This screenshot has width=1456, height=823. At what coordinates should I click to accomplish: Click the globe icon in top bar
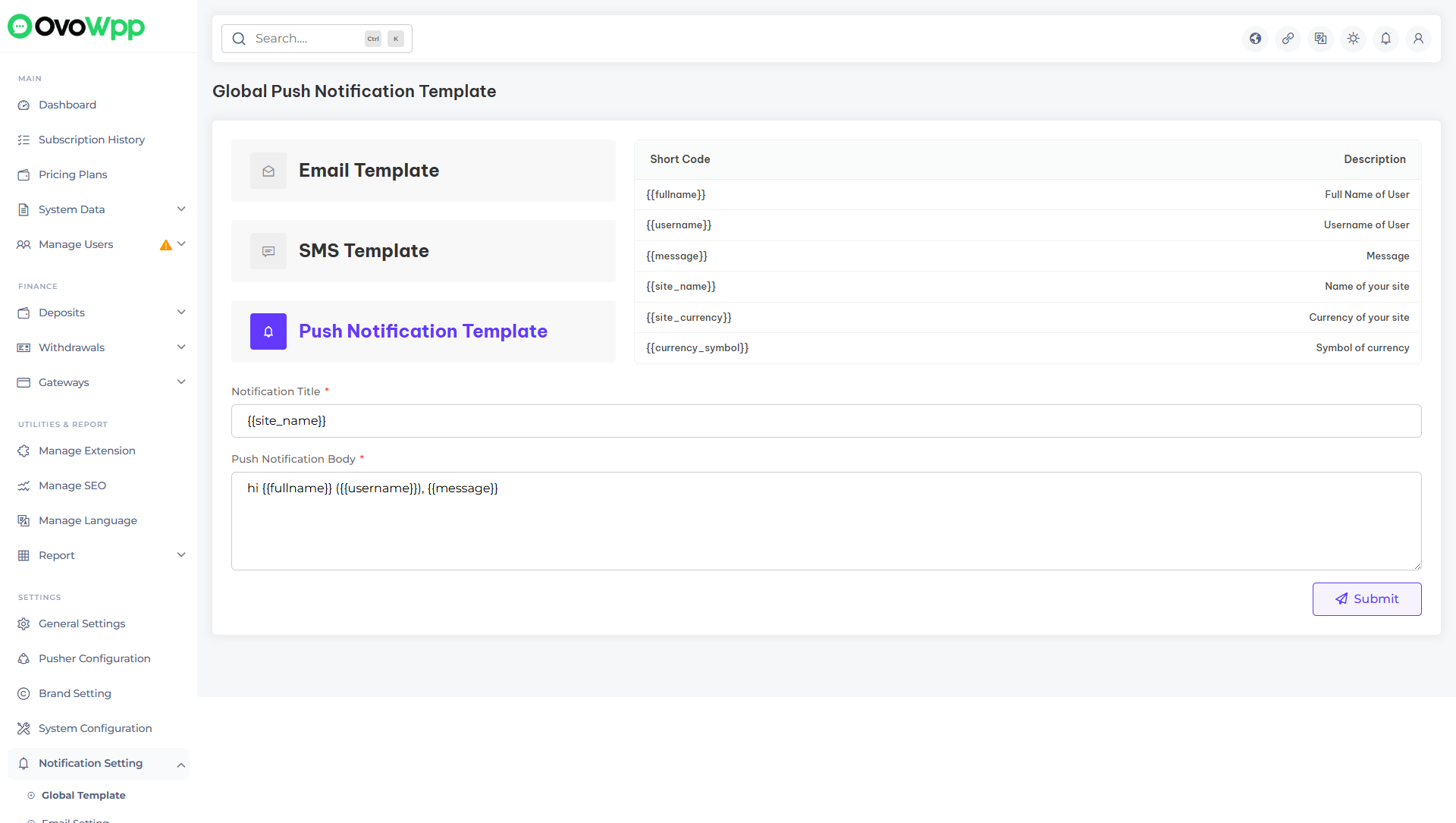tap(1256, 39)
